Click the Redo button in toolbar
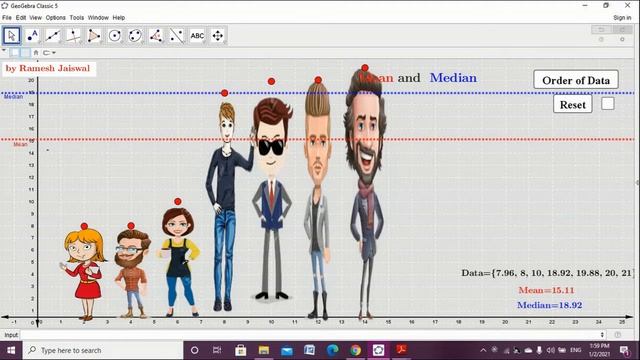The image size is (640, 360). (x=622, y=30)
